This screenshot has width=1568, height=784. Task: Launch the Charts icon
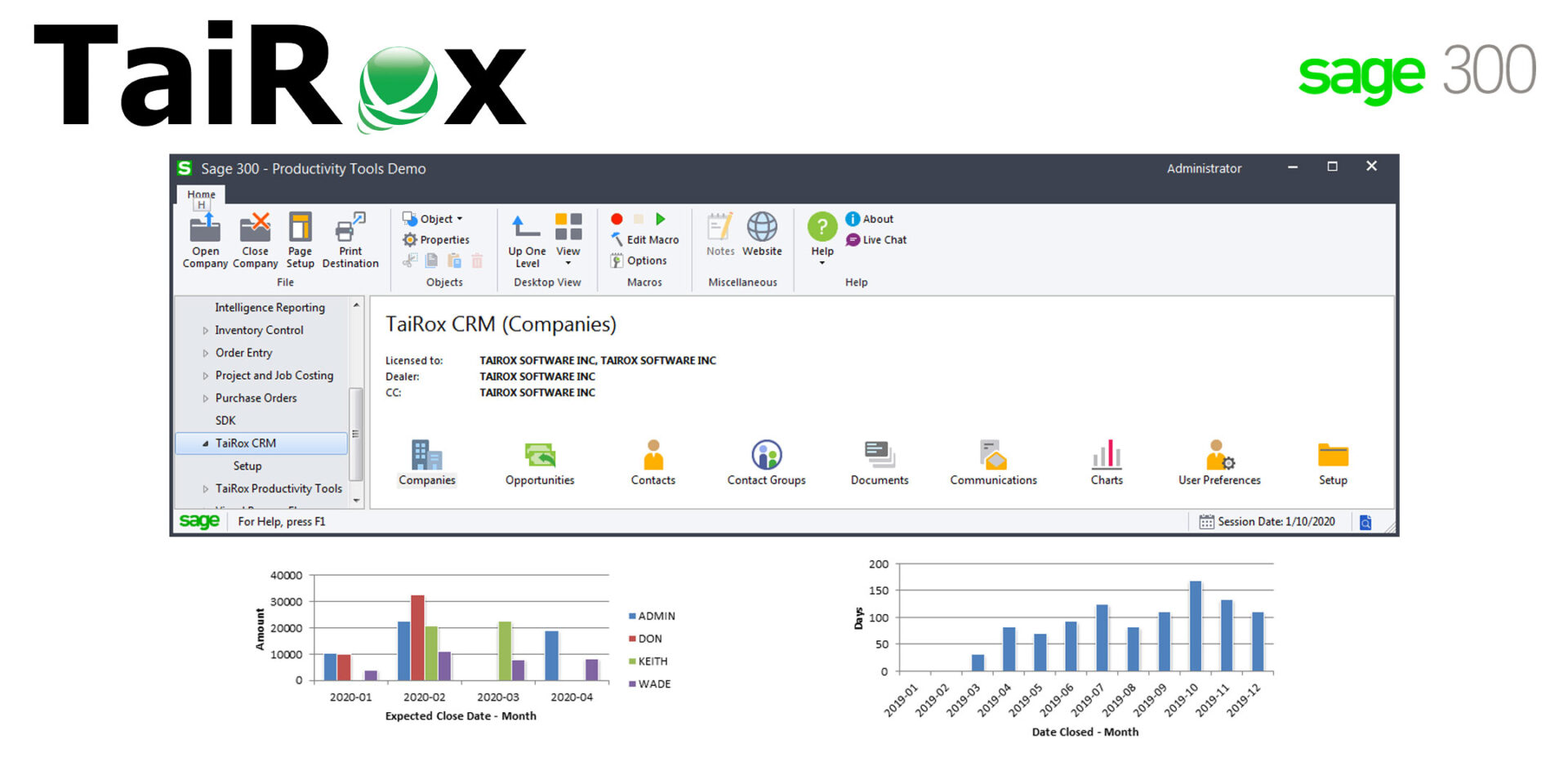[x=1107, y=457]
